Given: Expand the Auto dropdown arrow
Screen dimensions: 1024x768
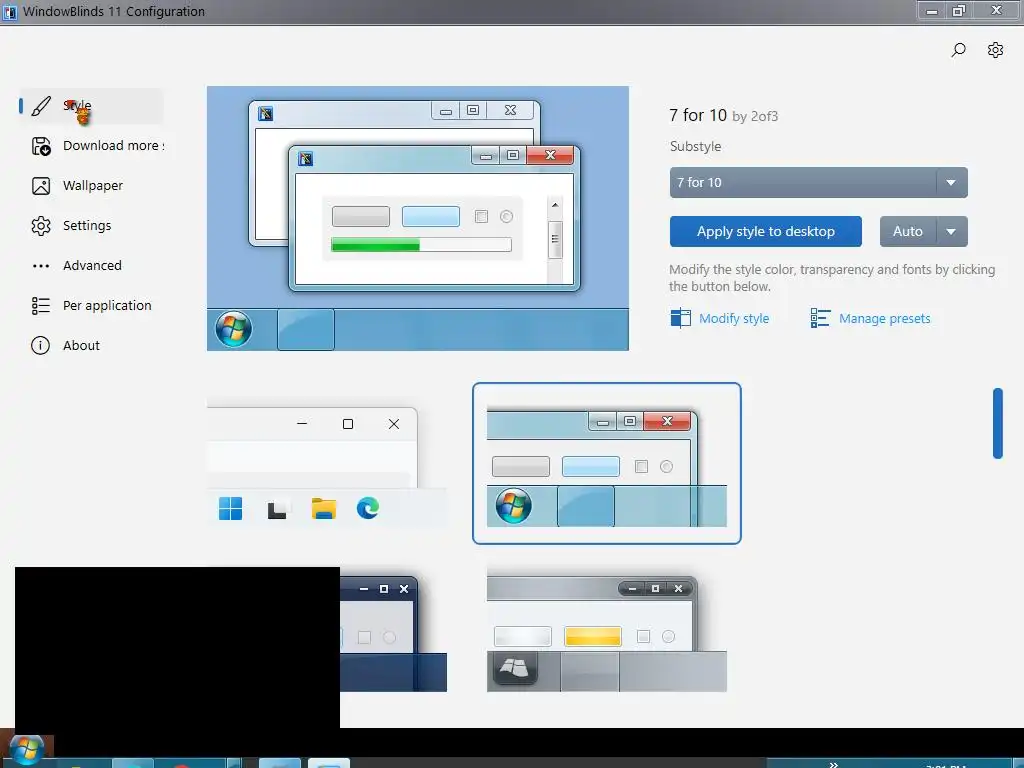Looking at the screenshot, I should coord(952,231).
